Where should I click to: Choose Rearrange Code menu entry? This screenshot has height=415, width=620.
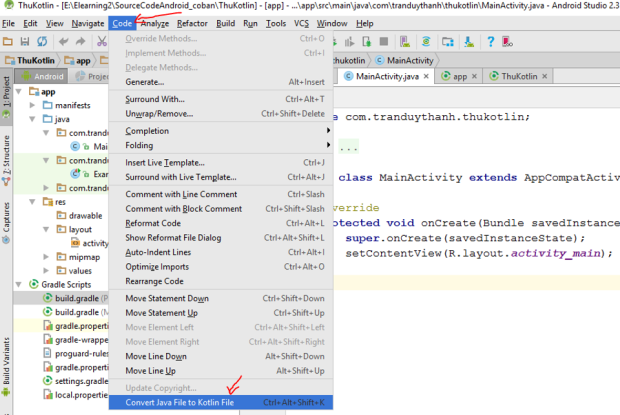click(221, 281)
